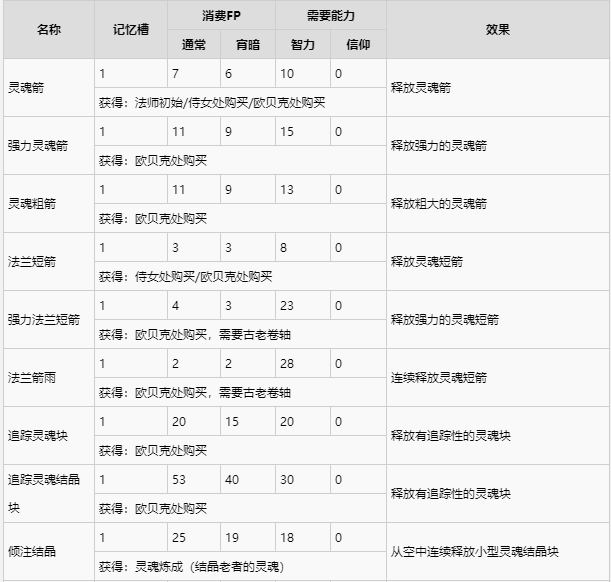611x582 pixels.
Task: Click 追踪灵魂结晶块's effect description
Action: (450, 494)
